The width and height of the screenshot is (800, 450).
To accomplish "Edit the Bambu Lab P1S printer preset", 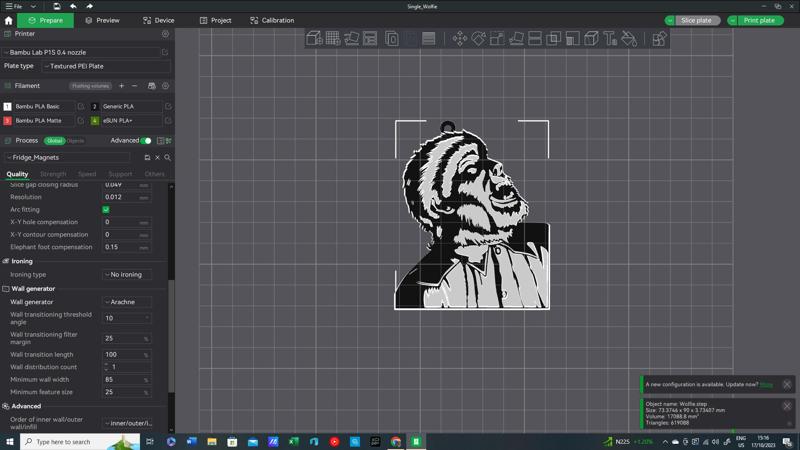I will 165,52.
